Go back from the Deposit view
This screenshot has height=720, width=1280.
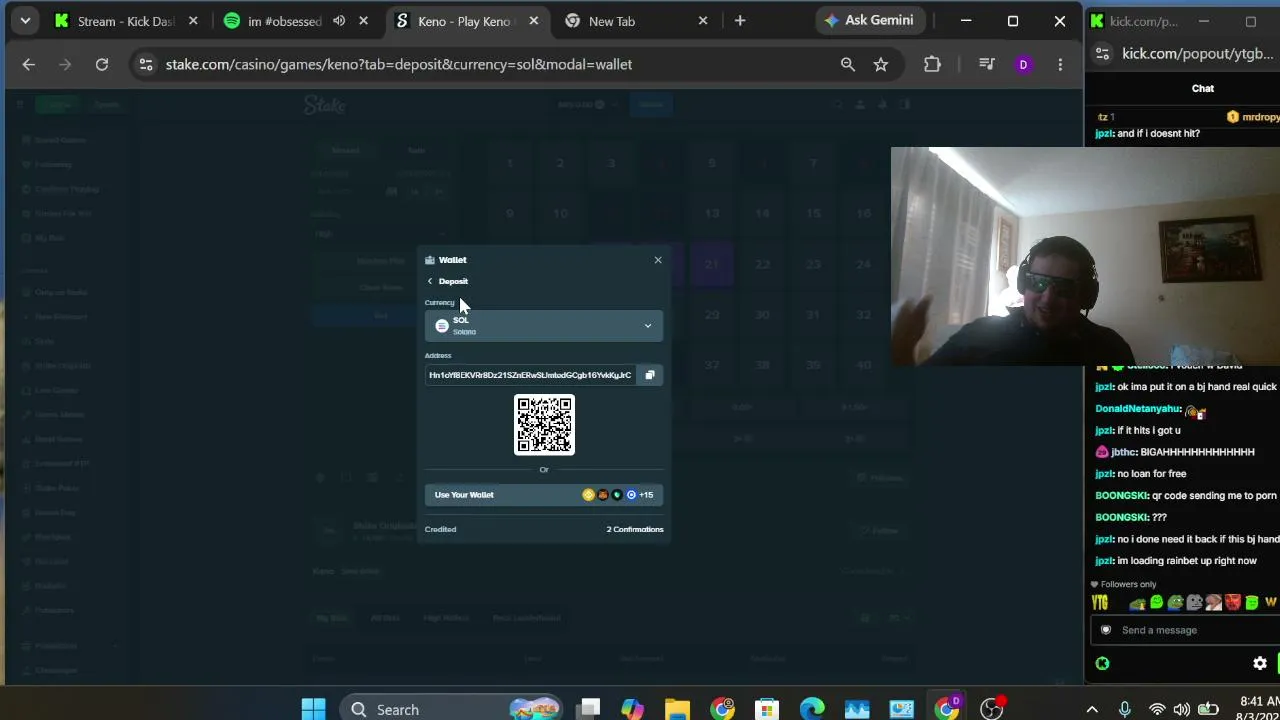click(430, 281)
